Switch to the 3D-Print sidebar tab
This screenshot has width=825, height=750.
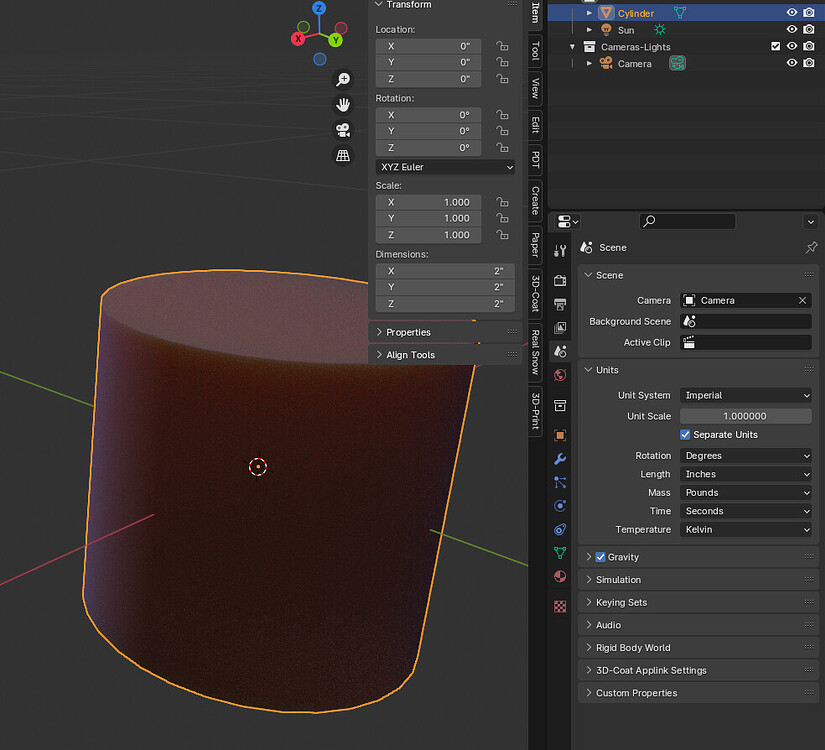[535, 411]
